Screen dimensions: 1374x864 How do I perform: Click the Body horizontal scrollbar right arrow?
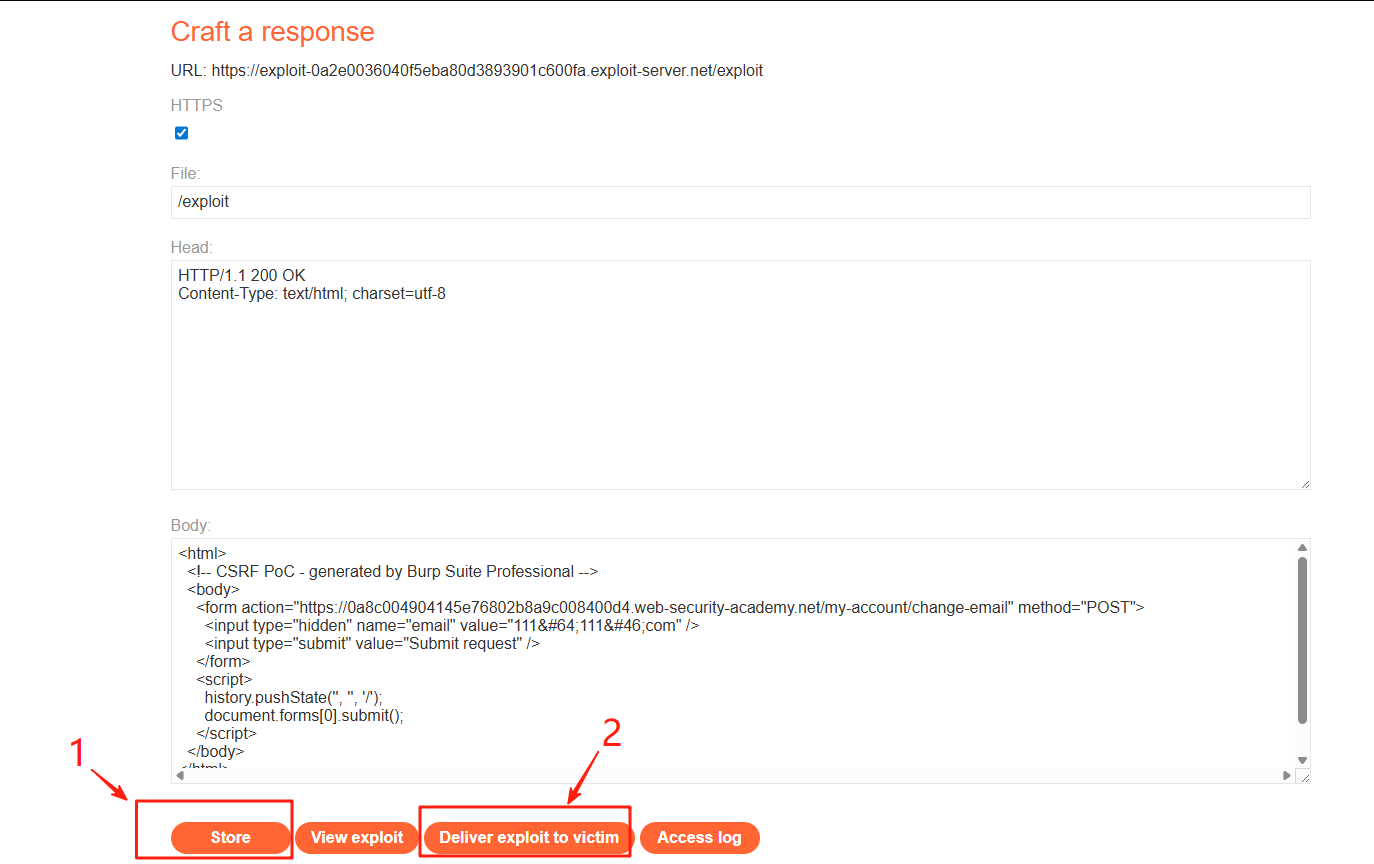1287,775
